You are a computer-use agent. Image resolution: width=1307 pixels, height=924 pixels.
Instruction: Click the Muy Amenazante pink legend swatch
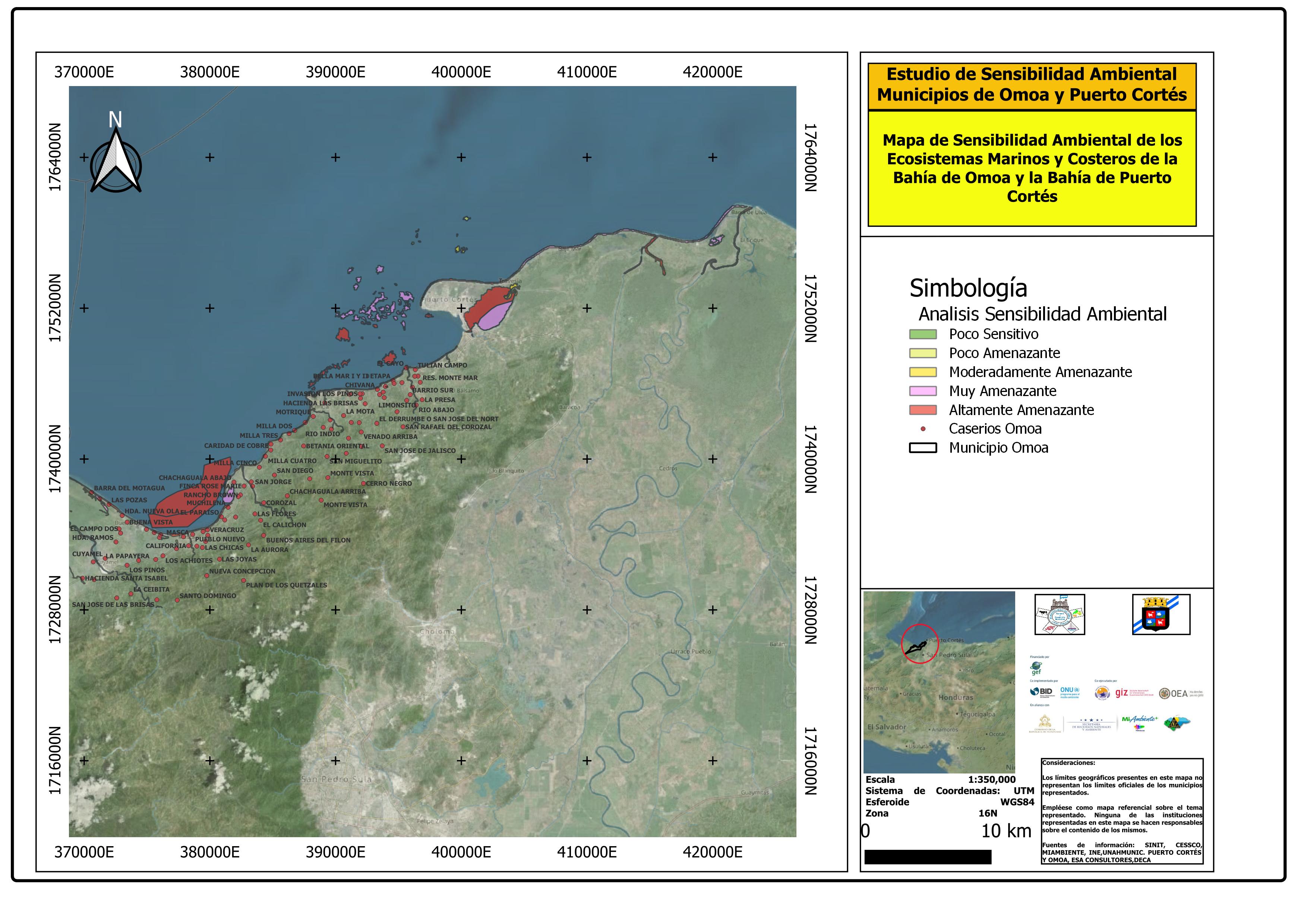pyautogui.click(x=923, y=392)
